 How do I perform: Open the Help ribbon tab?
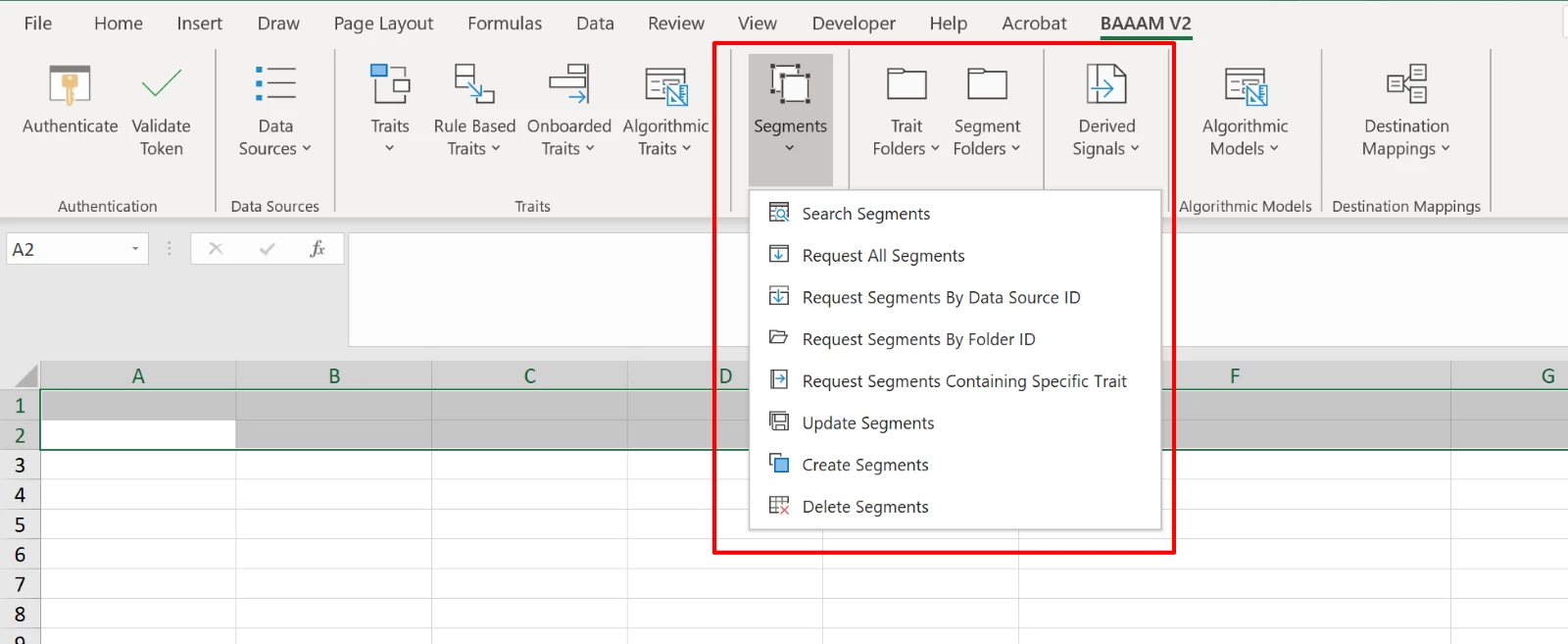[x=948, y=23]
